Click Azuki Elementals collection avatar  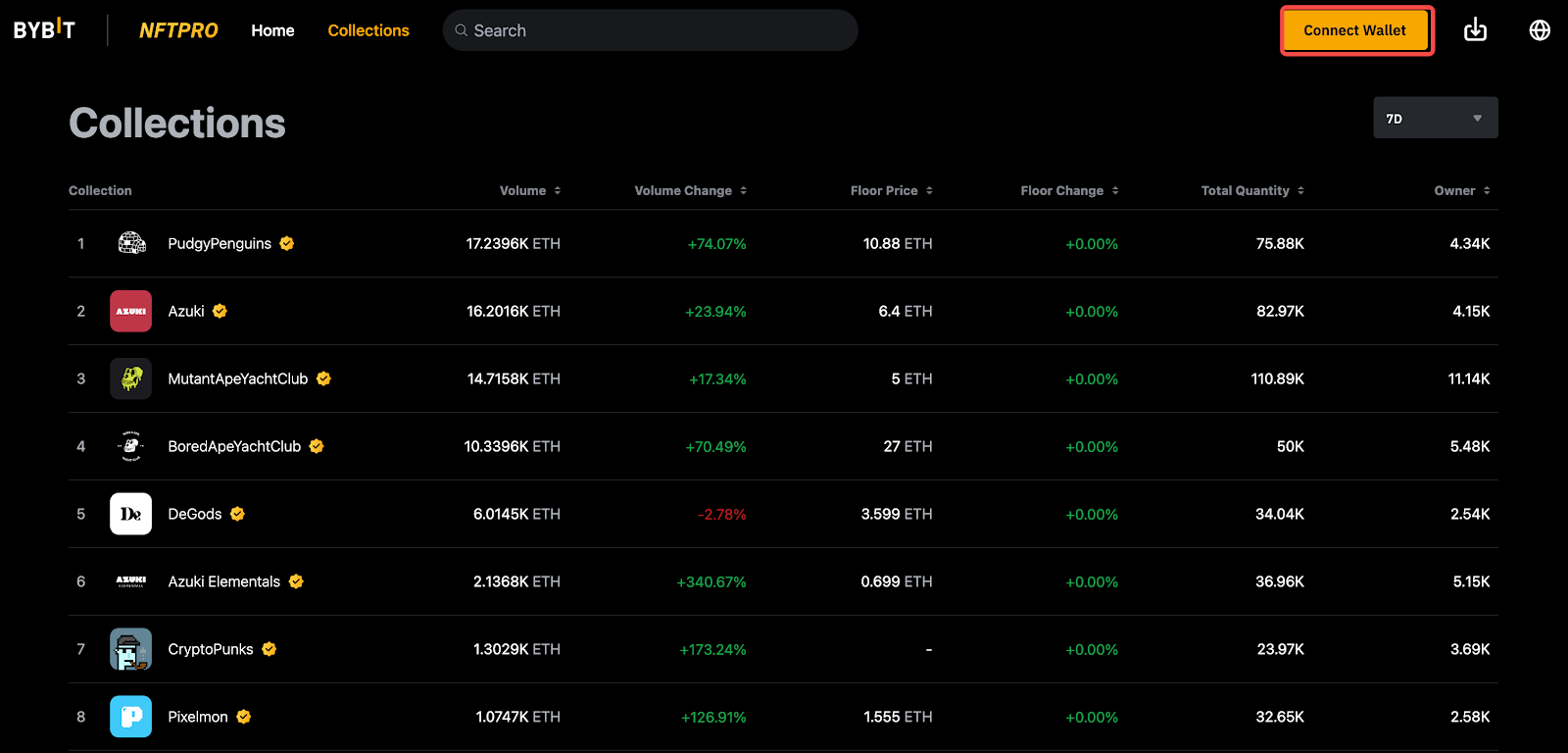pyautogui.click(x=130, y=581)
